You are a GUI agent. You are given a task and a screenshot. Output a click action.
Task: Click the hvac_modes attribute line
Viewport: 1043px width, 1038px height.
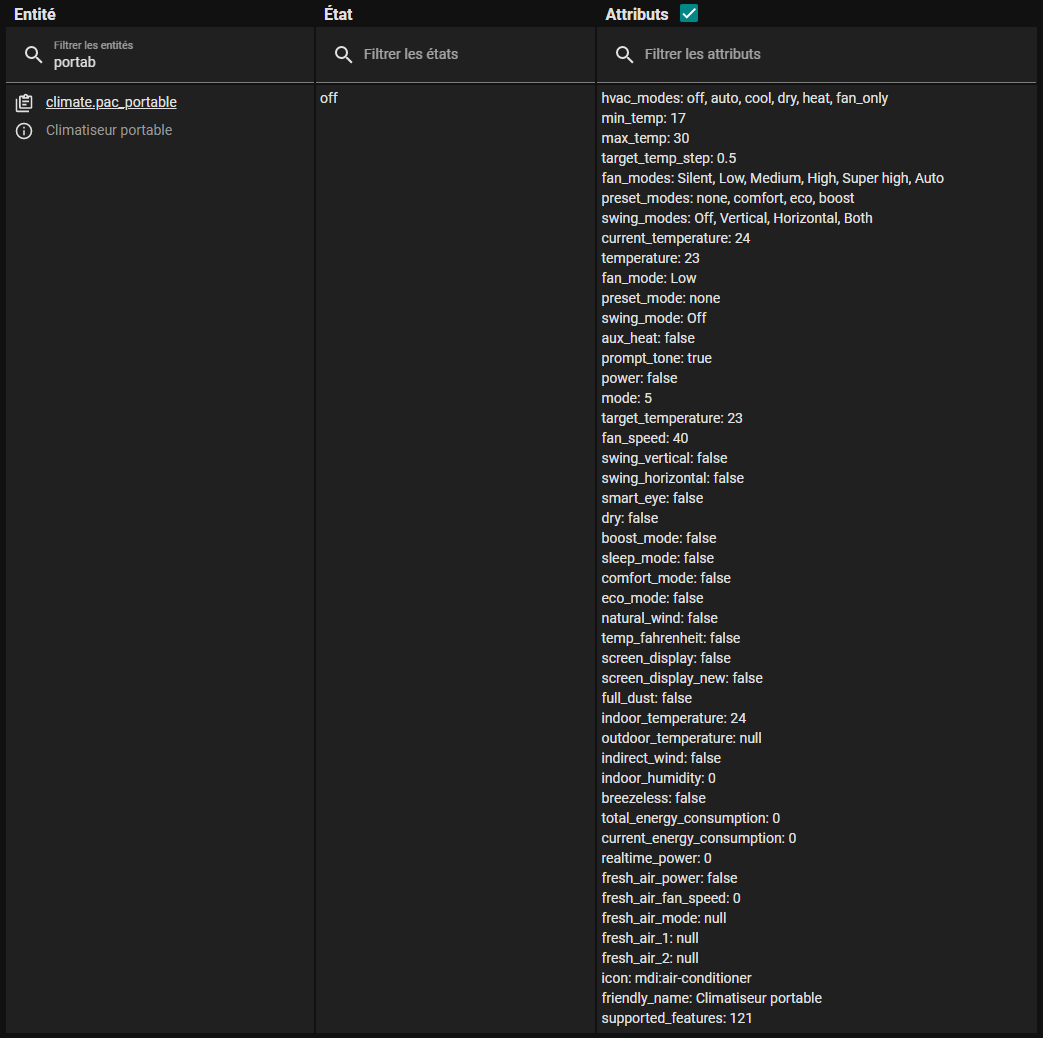coord(744,98)
